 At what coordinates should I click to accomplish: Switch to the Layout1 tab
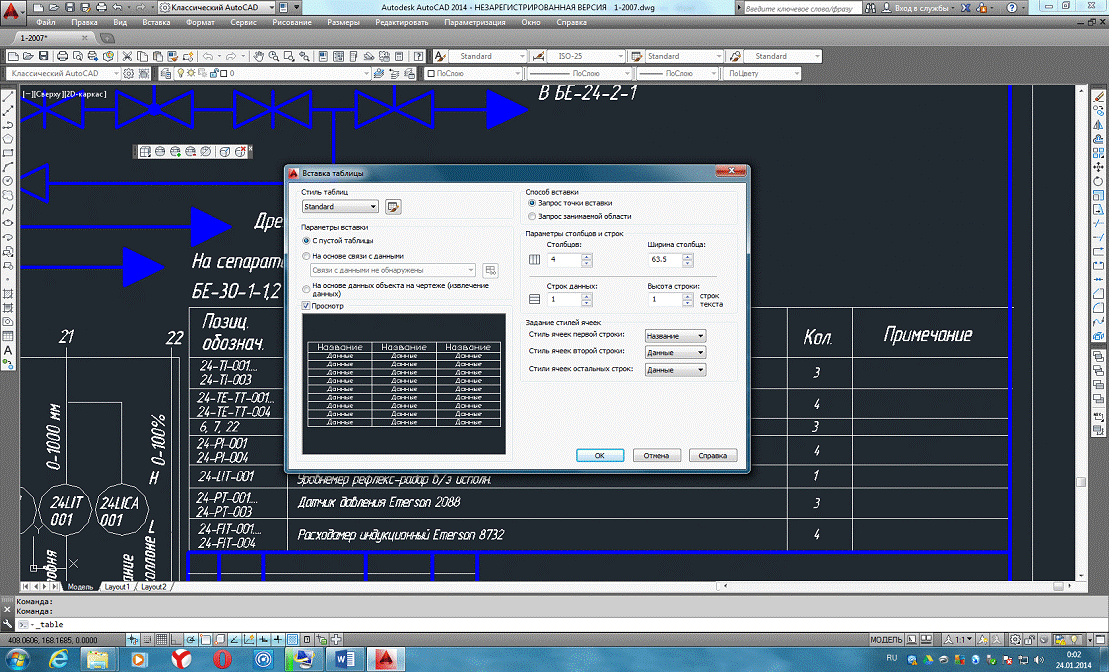tap(118, 587)
